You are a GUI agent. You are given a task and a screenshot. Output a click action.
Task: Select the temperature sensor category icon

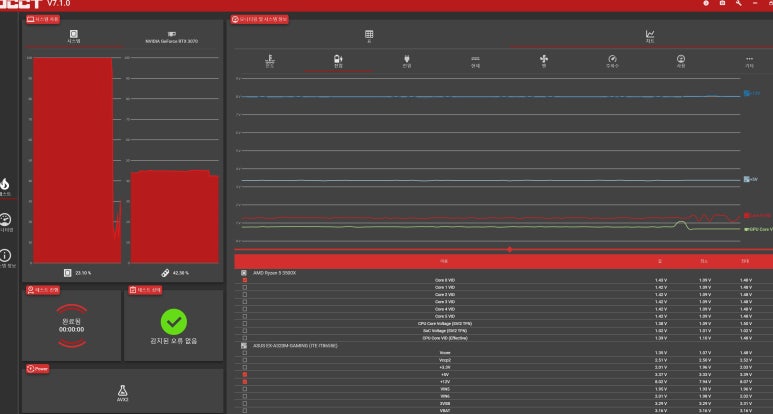tap(270, 62)
